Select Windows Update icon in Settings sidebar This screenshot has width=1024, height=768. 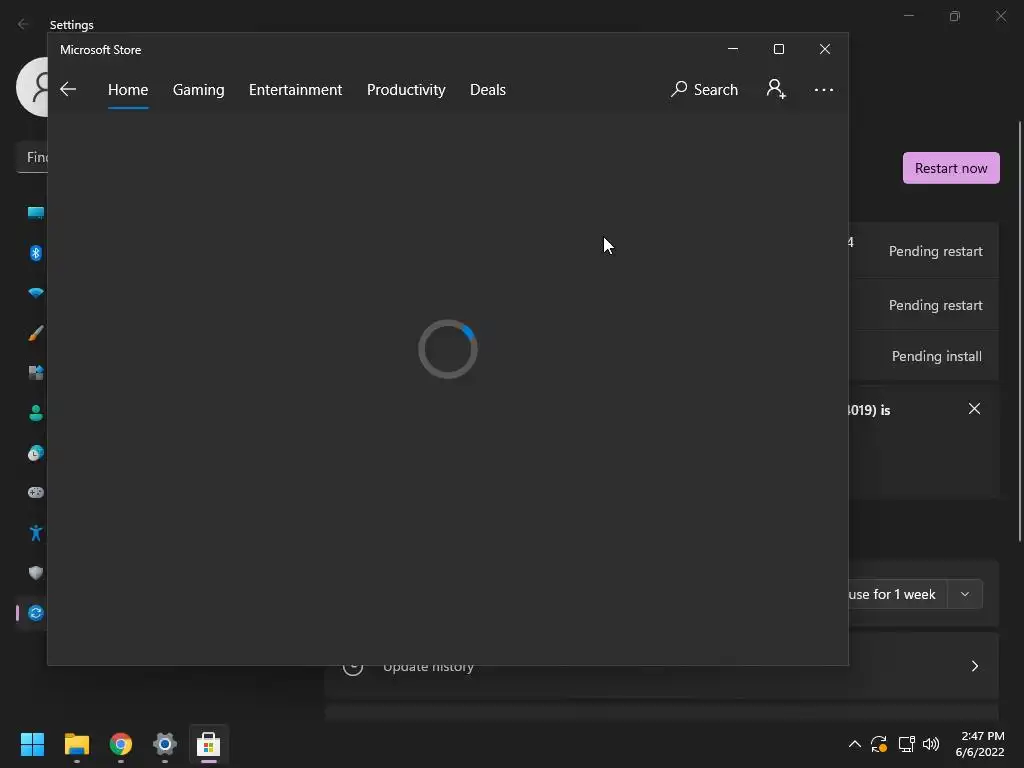[x=35, y=613]
